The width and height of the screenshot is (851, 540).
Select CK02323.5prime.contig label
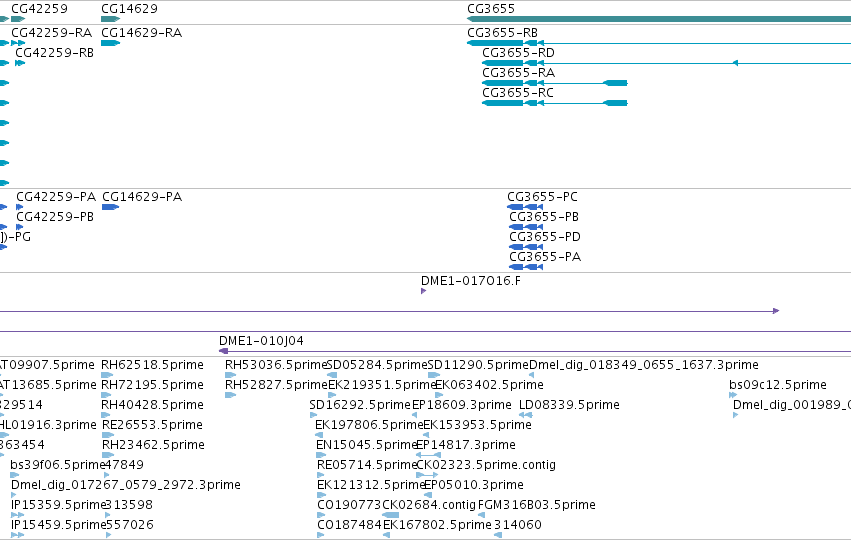[x=486, y=465]
